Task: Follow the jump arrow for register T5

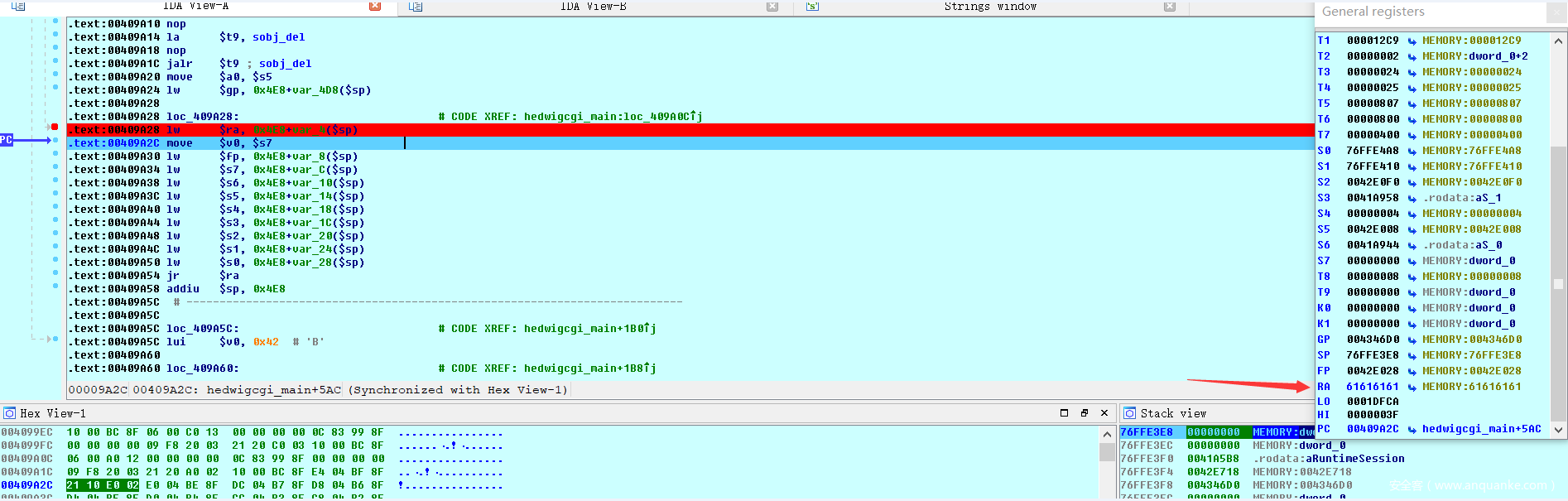Action: [1412, 104]
